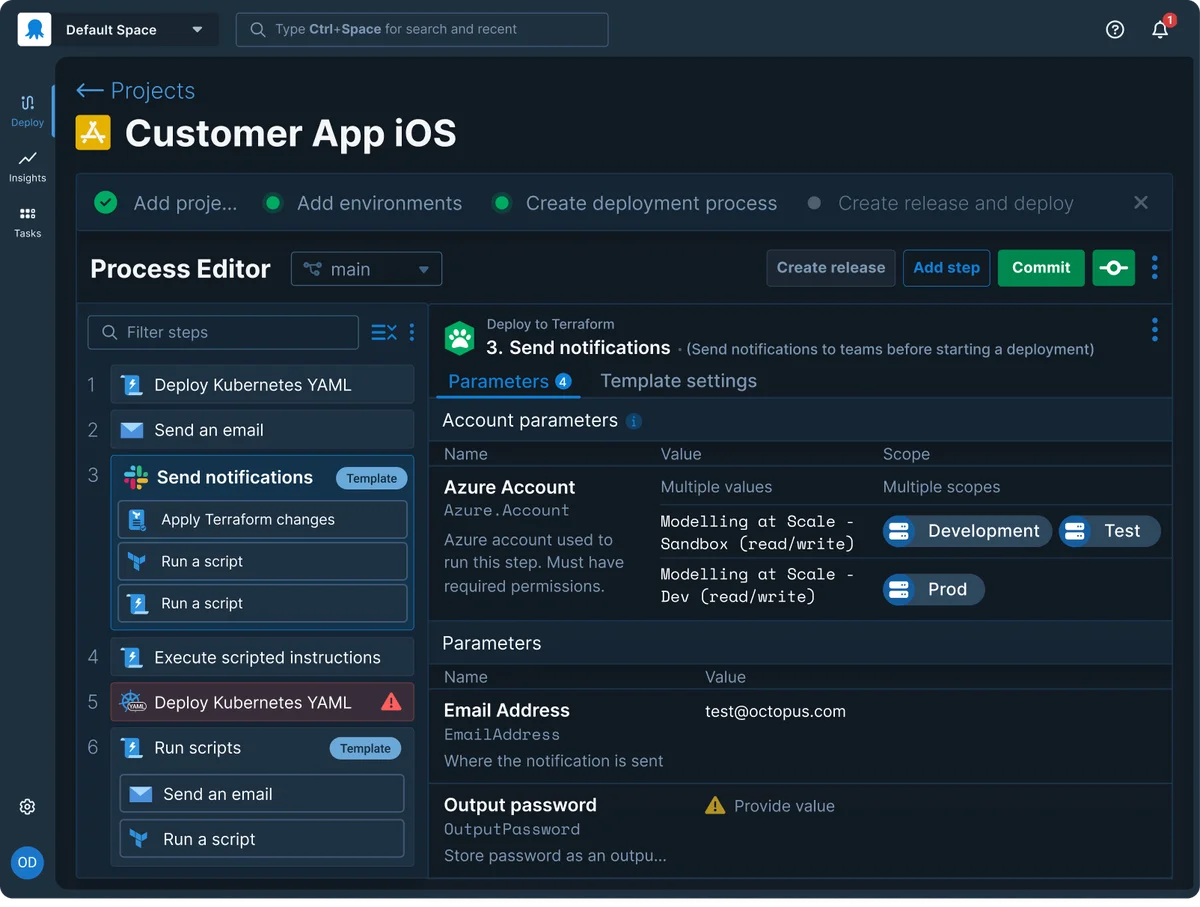
Task: Open the steps list kebab menu
Action: [x=411, y=332]
